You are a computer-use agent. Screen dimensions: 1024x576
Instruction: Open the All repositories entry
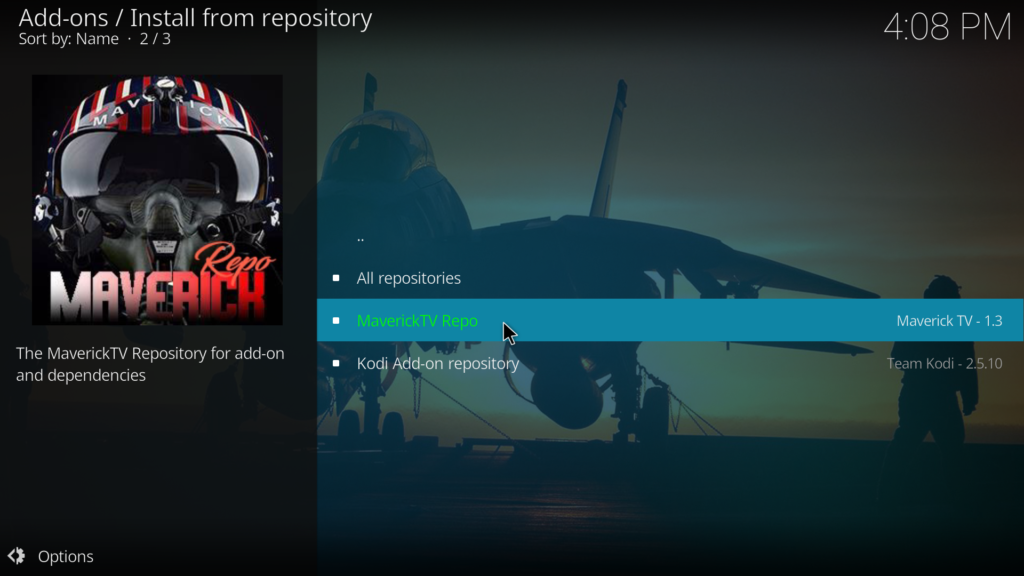[x=670, y=278]
